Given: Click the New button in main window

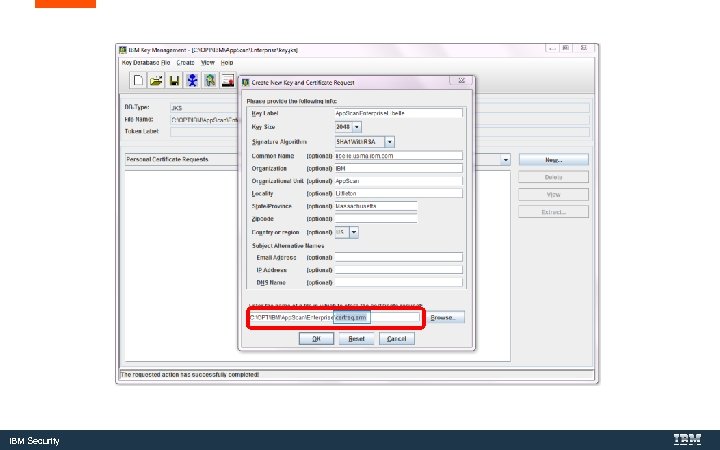Looking at the screenshot, I should (x=553, y=160).
